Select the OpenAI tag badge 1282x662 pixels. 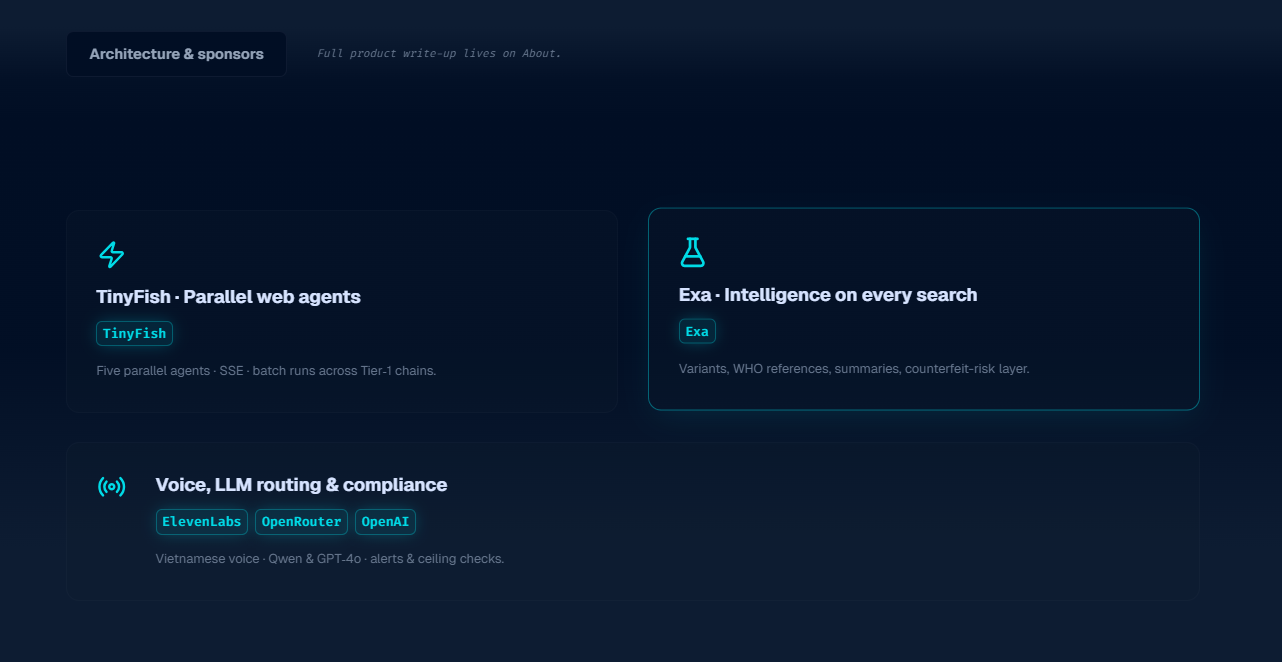(x=385, y=521)
